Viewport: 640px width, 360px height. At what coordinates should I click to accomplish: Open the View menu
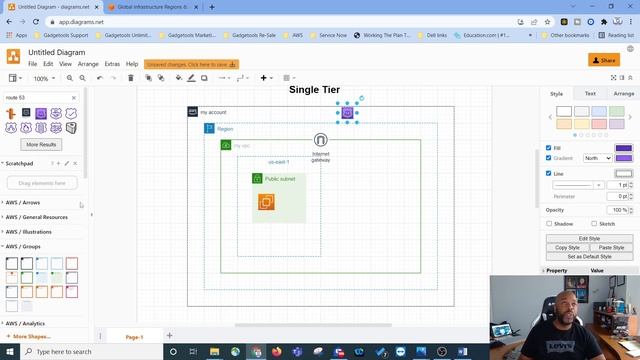pos(65,64)
